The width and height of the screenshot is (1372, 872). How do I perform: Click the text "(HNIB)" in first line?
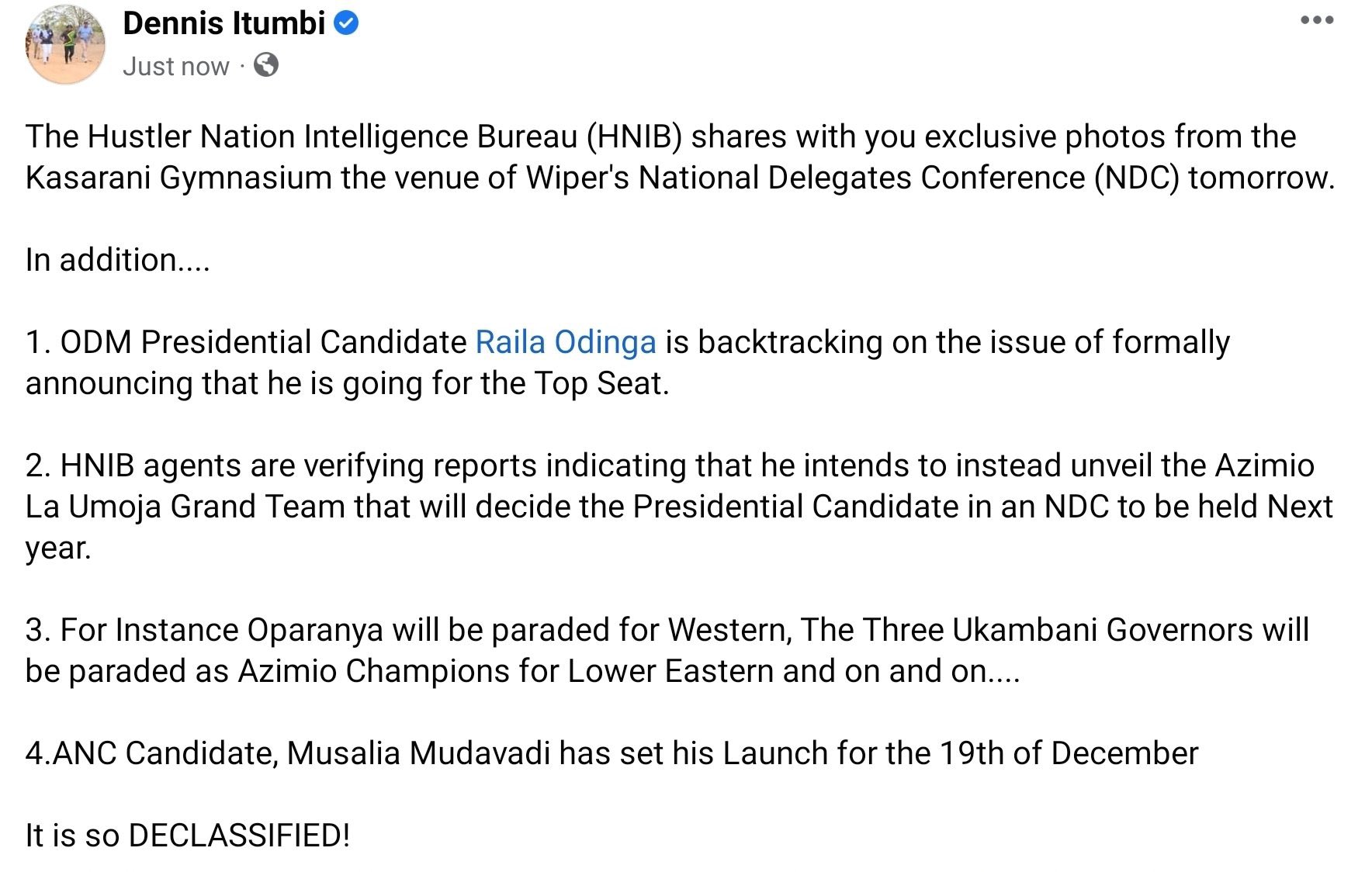(x=634, y=137)
